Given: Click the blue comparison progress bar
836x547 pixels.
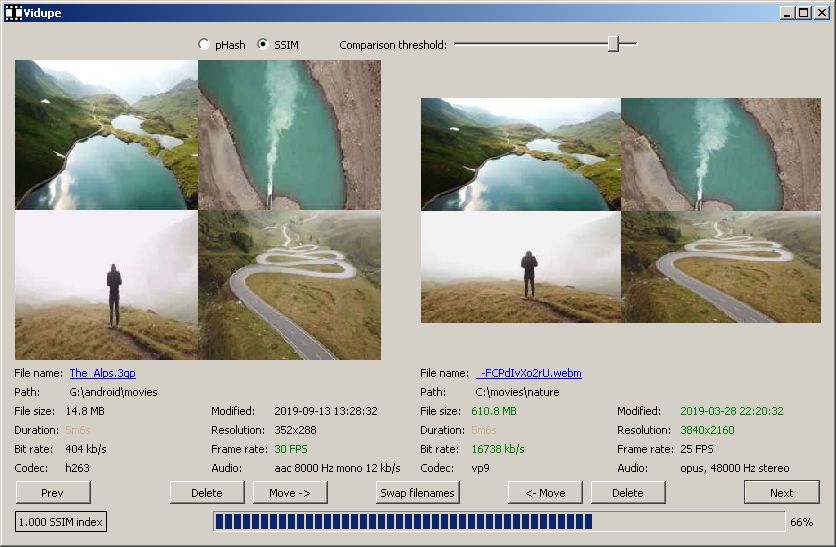Looking at the screenshot, I should pos(498,521).
